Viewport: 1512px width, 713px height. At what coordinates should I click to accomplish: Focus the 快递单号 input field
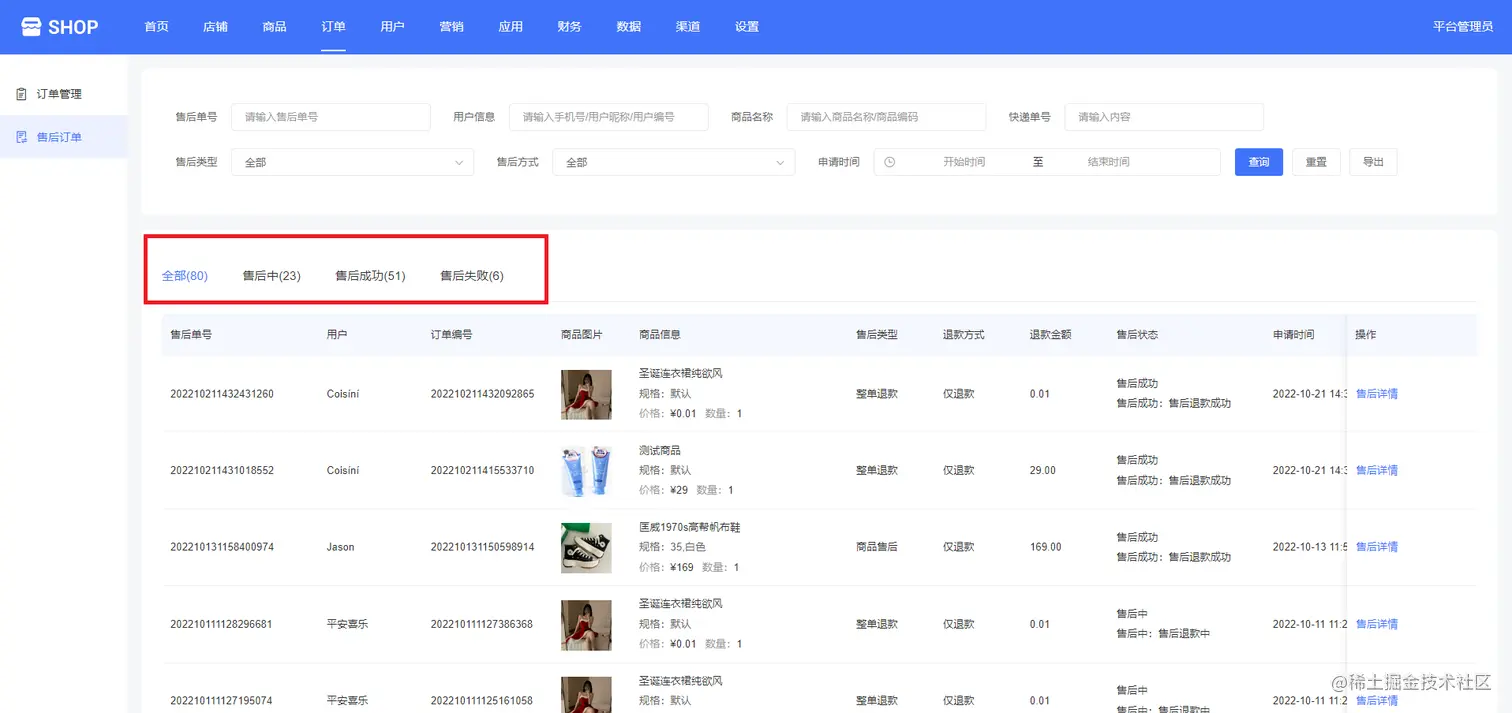1164,117
